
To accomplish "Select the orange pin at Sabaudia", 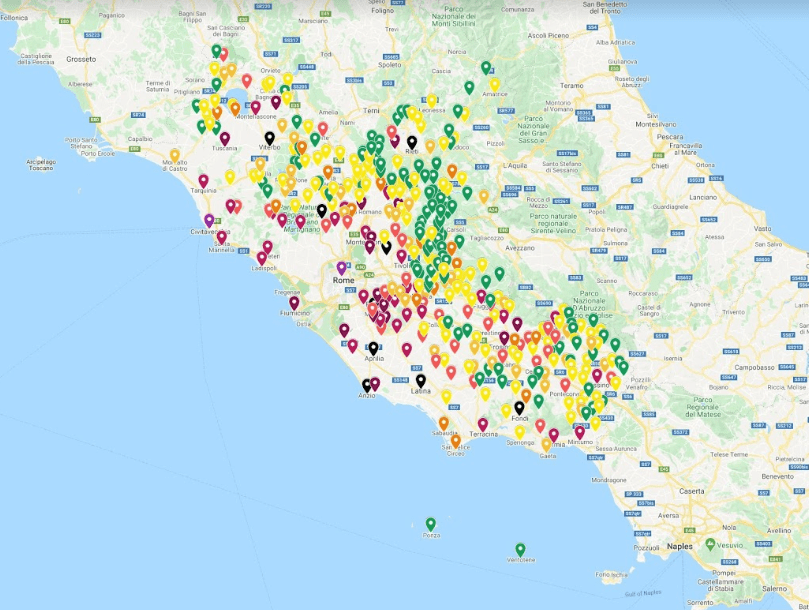I will coord(444,423).
